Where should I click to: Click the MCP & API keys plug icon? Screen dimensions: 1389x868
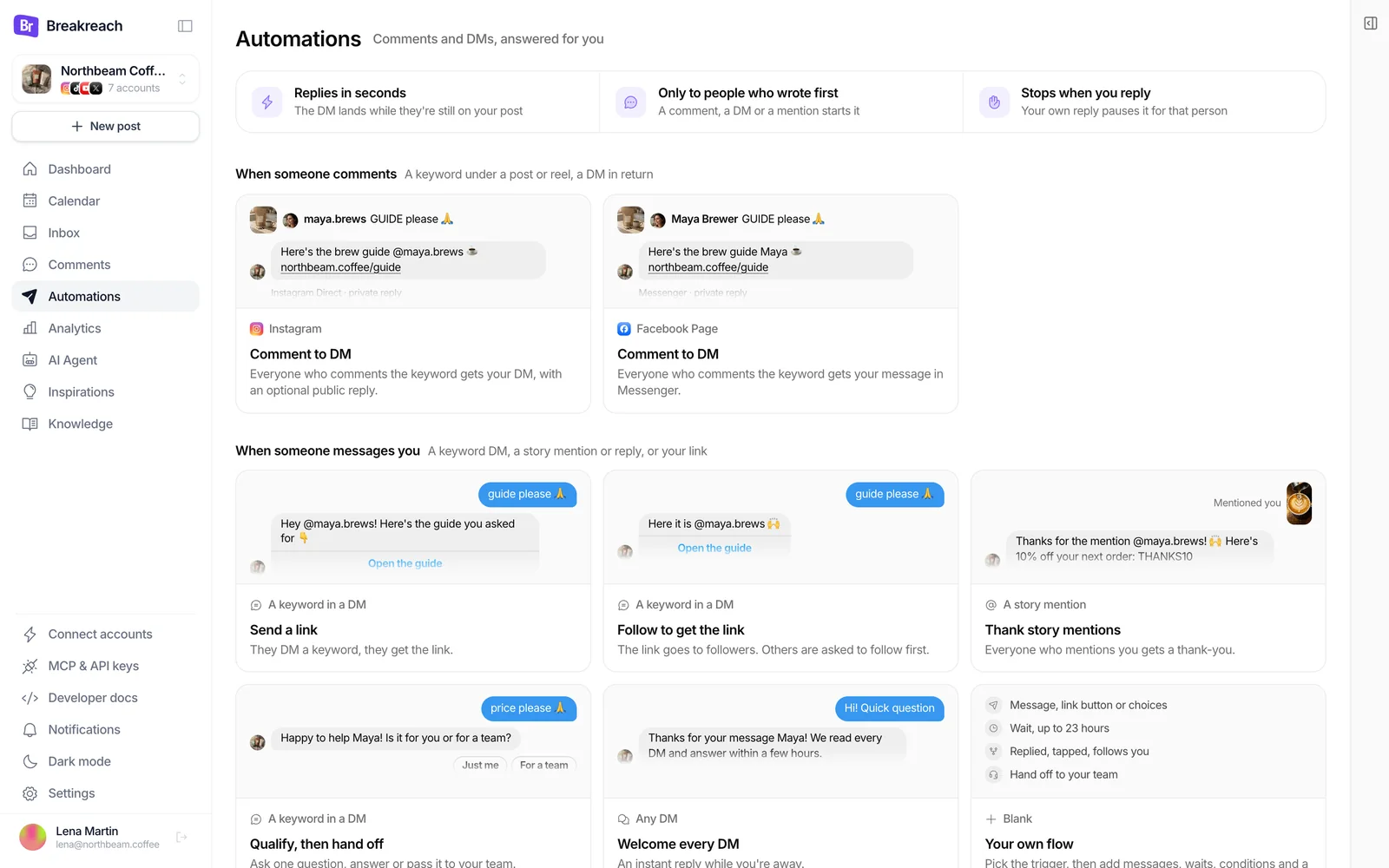(x=30, y=666)
